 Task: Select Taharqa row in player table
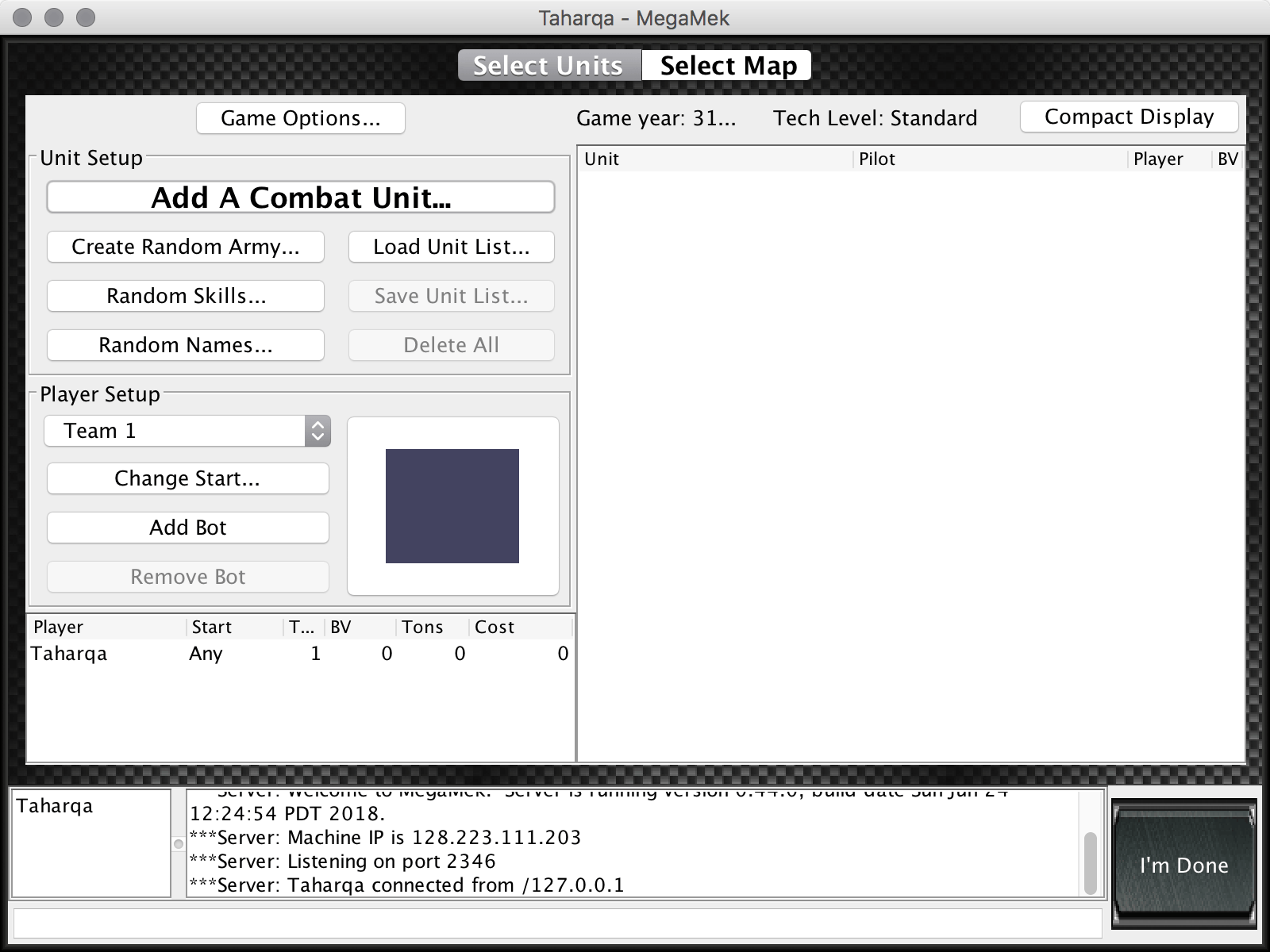(301, 654)
